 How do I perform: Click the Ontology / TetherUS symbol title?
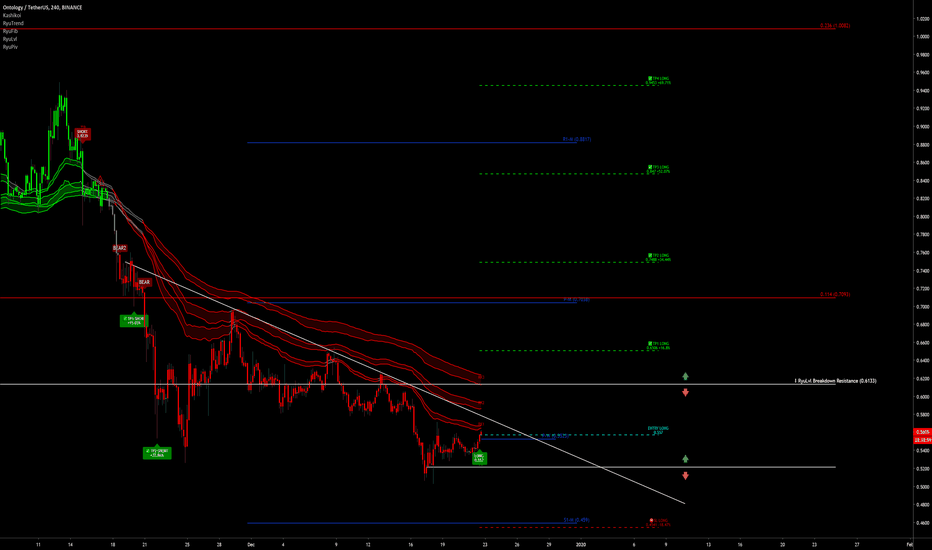42,7
